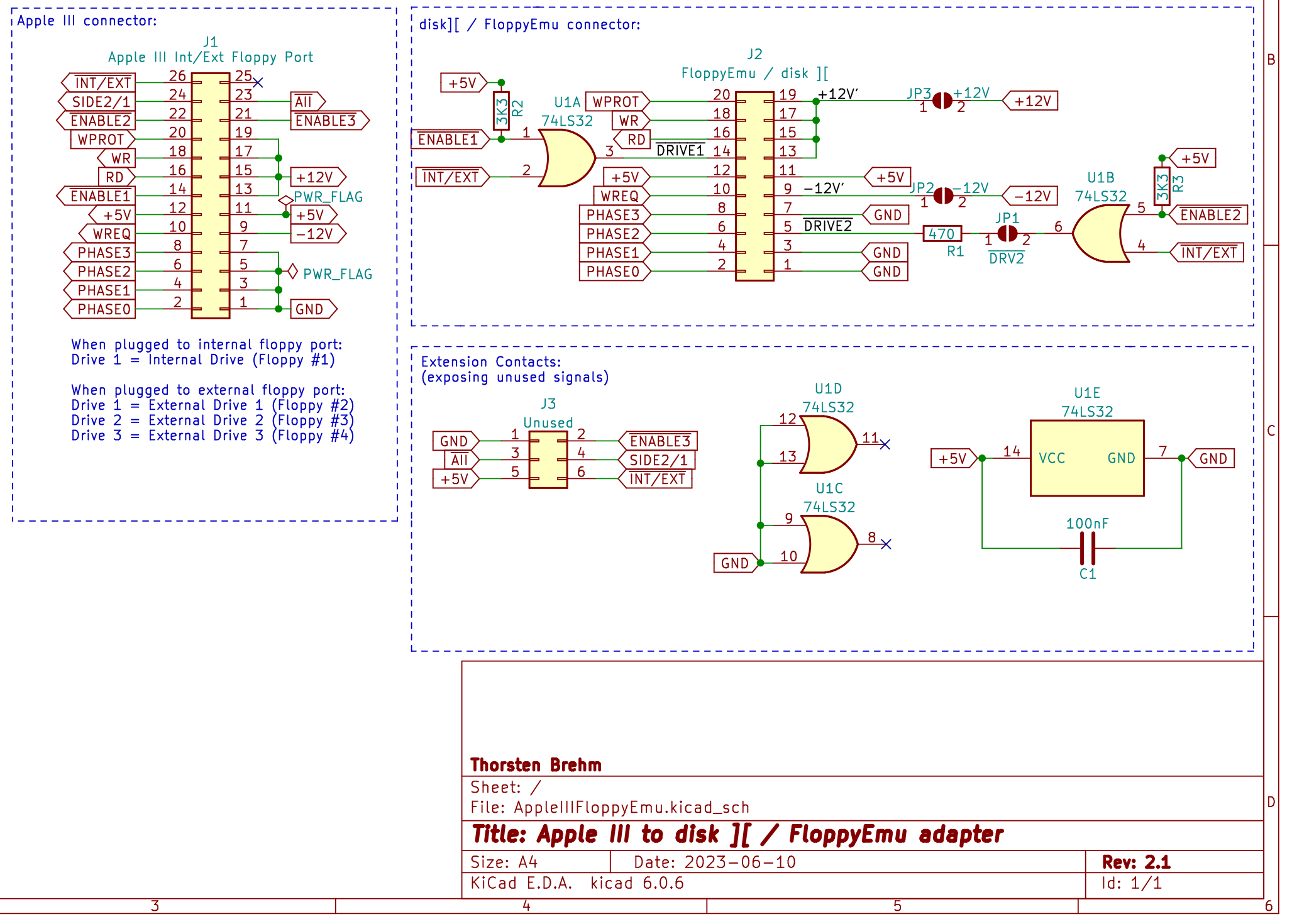This screenshot has height=924, width=1292.
Task: Select the WPROT label next to J2
Action: (616, 102)
